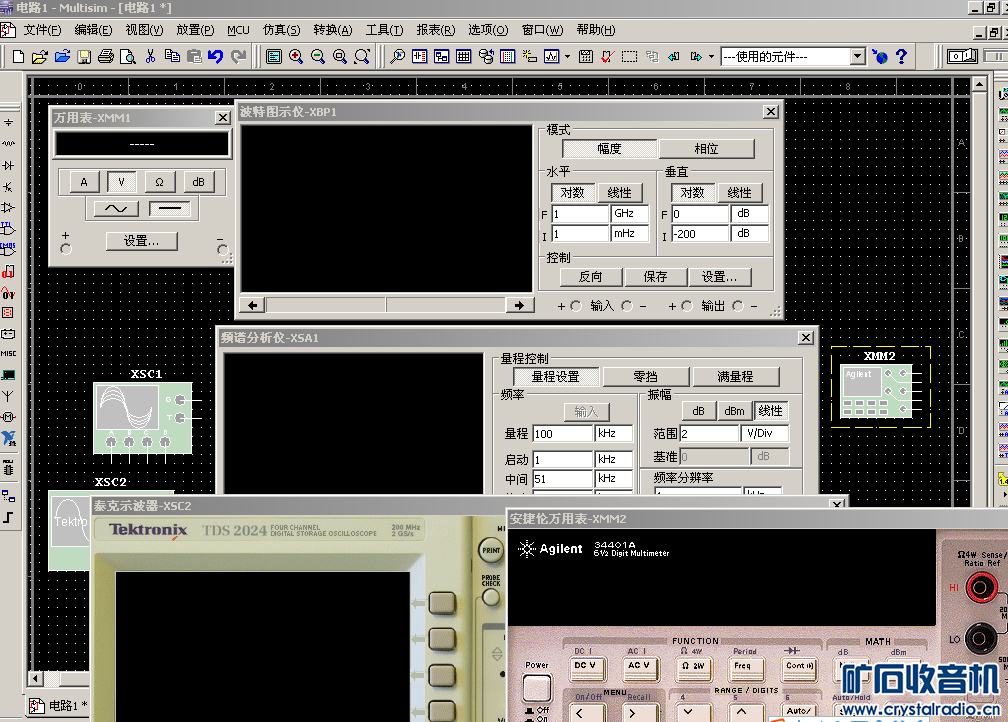Click the Bode plotter cursor scrollbar right arrow

pos(519,305)
